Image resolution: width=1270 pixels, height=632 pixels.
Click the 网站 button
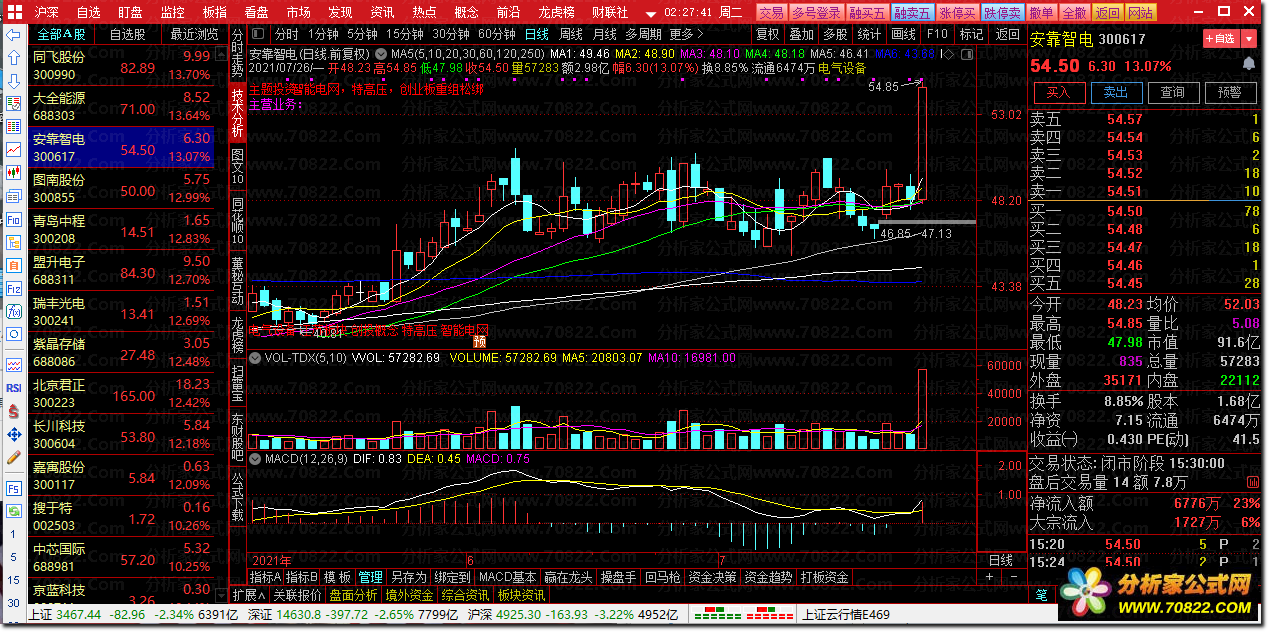(1140, 13)
